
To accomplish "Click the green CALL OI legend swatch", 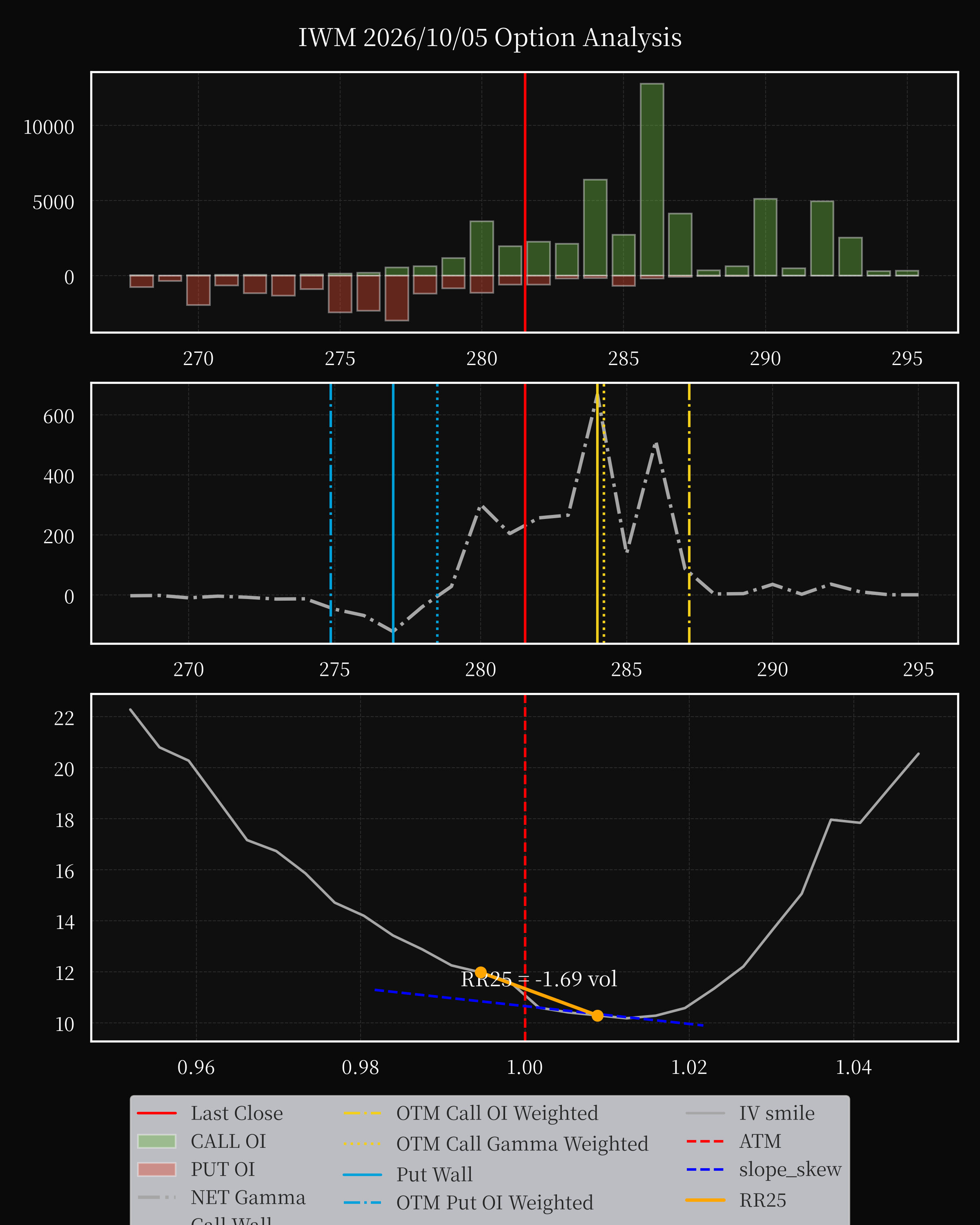I will coord(157,1141).
